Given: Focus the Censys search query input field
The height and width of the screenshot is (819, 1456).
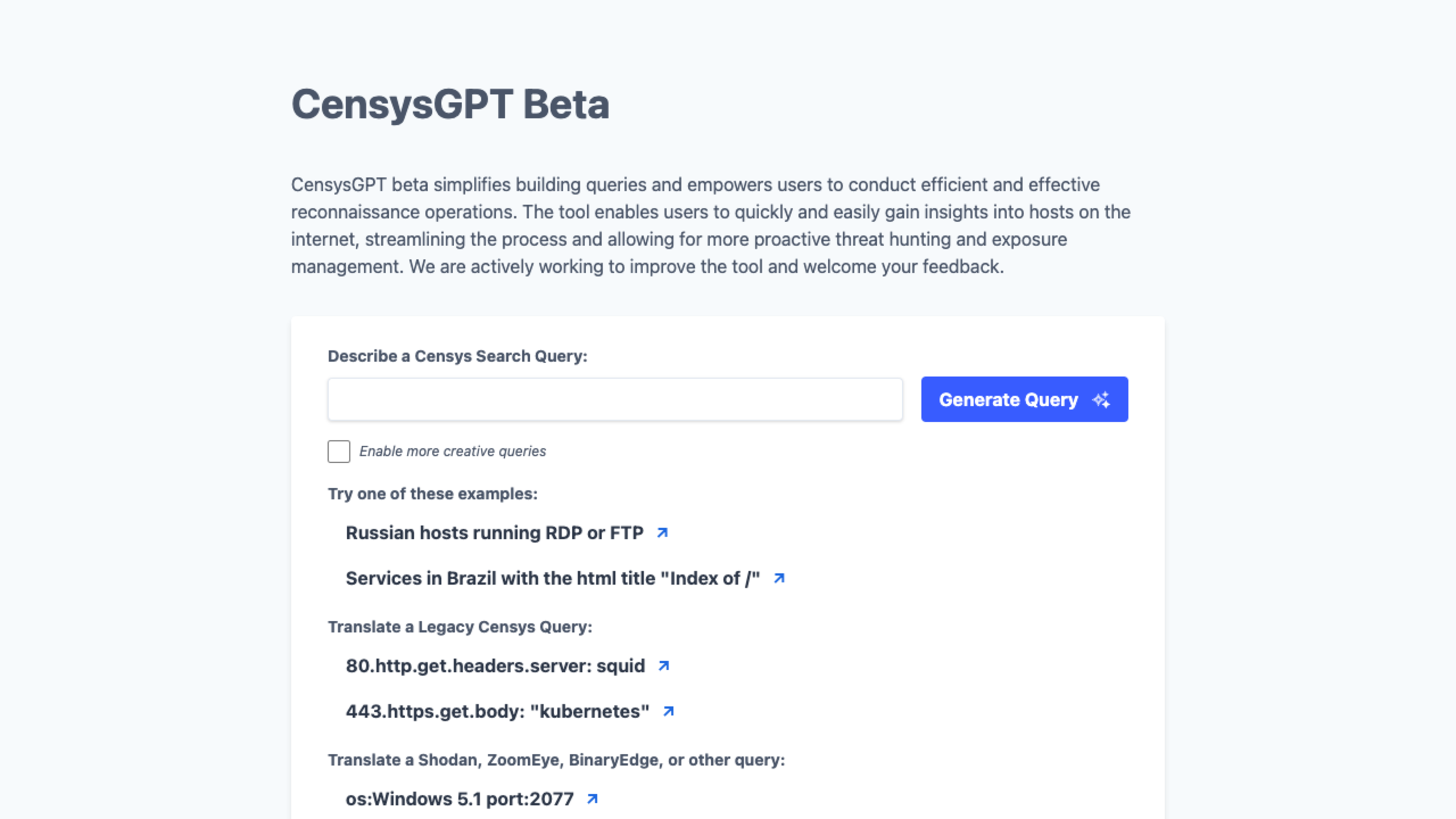Looking at the screenshot, I should point(615,400).
